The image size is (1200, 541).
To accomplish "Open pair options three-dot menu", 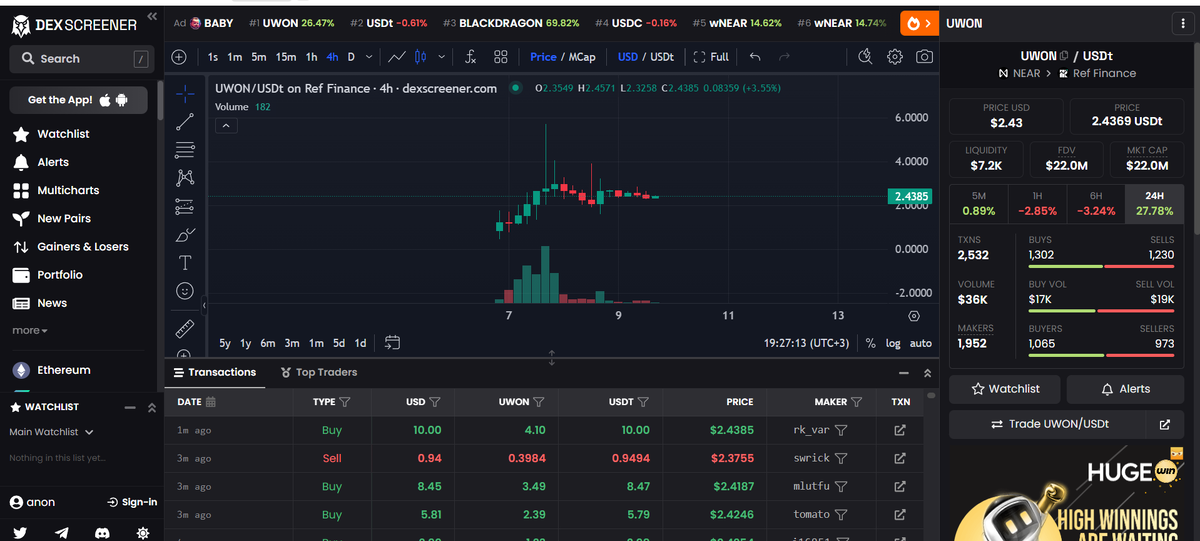I will point(1184,23).
